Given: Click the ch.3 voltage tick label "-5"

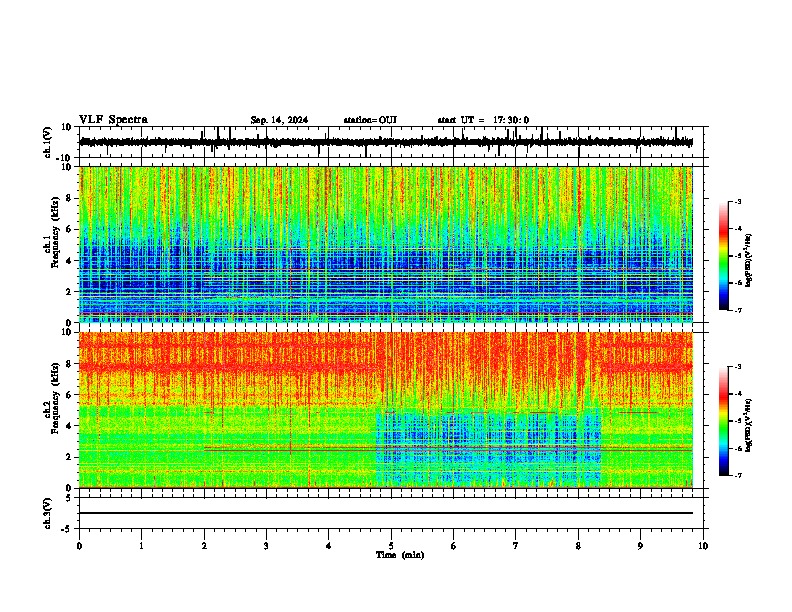Looking at the screenshot, I should tap(67, 529).
